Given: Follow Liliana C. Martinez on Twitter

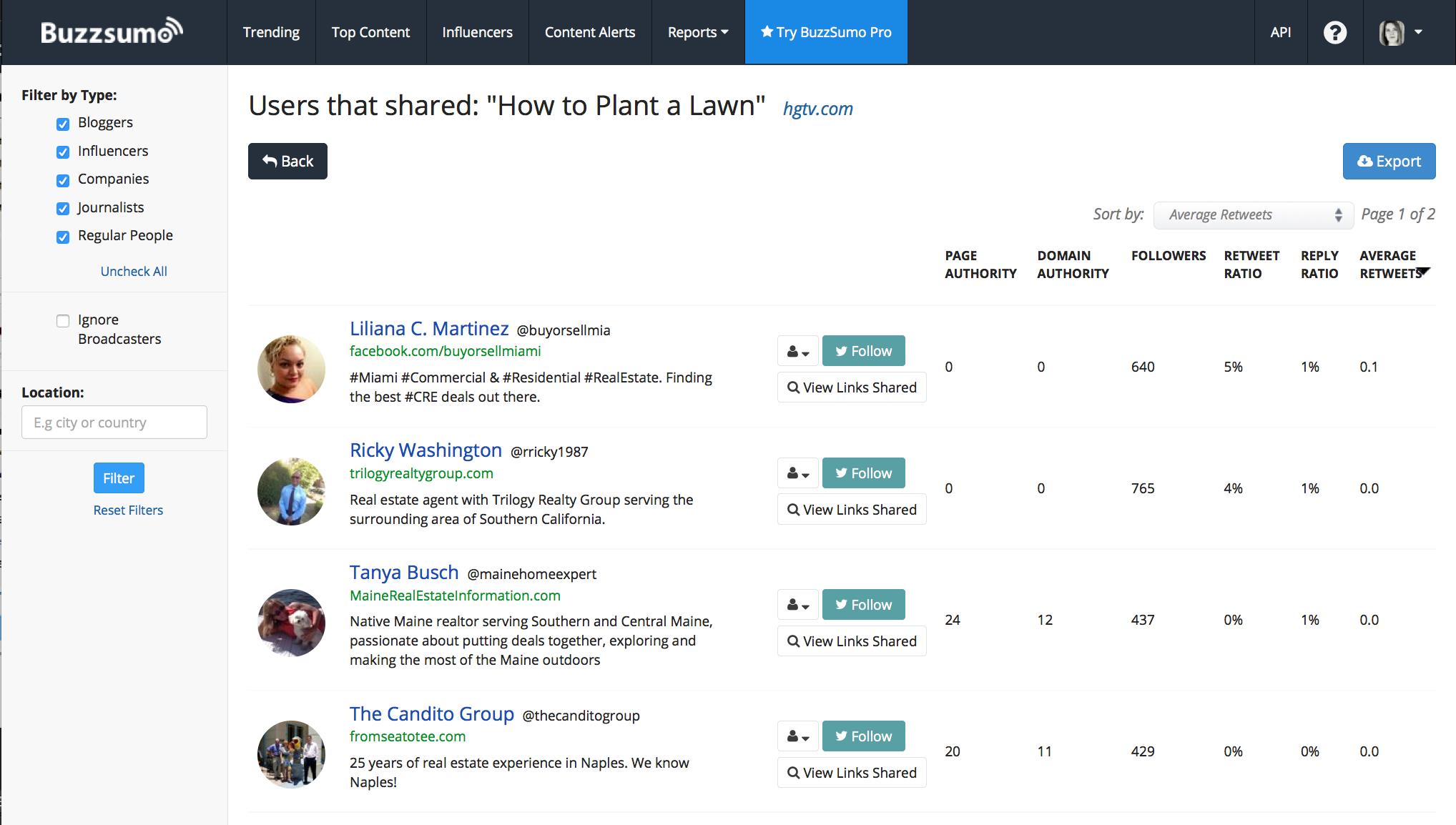Looking at the screenshot, I should click(863, 351).
